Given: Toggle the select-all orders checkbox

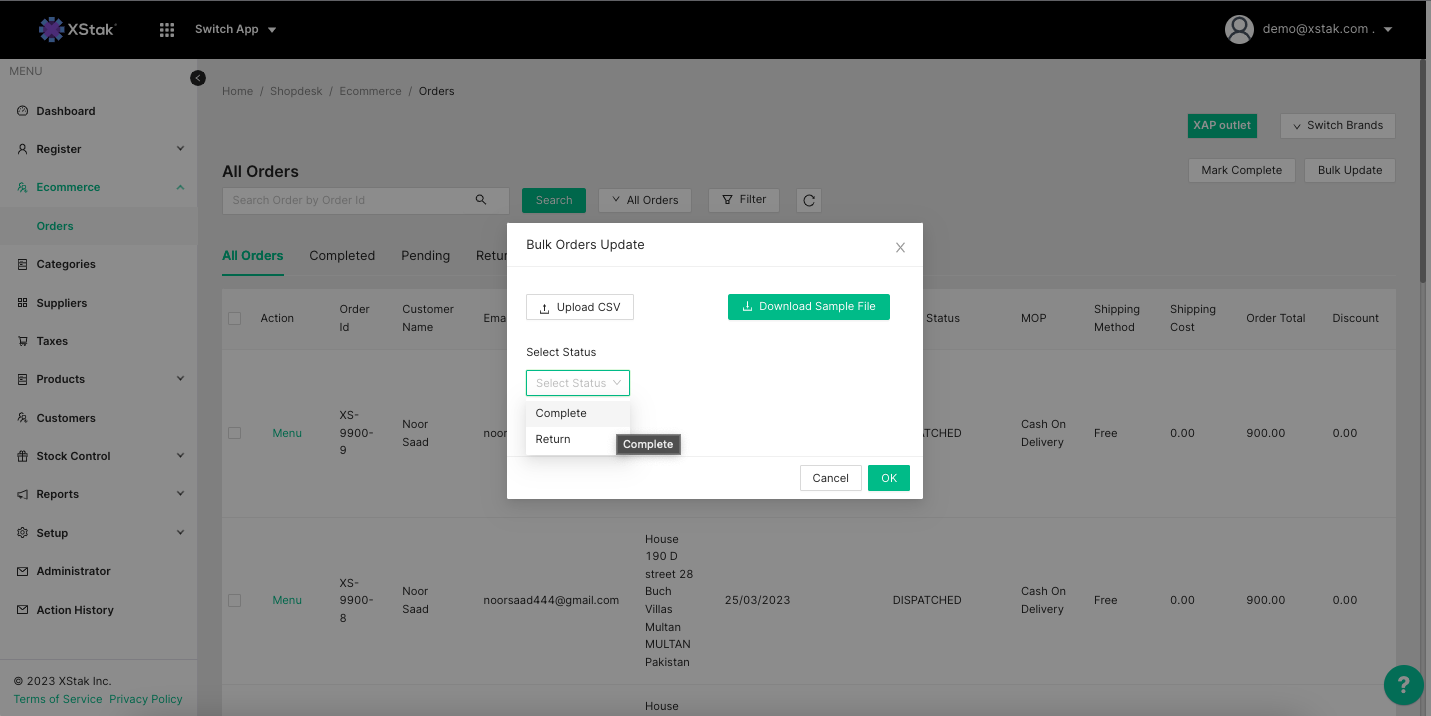Looking at the screenshot, I should [235, 318].
